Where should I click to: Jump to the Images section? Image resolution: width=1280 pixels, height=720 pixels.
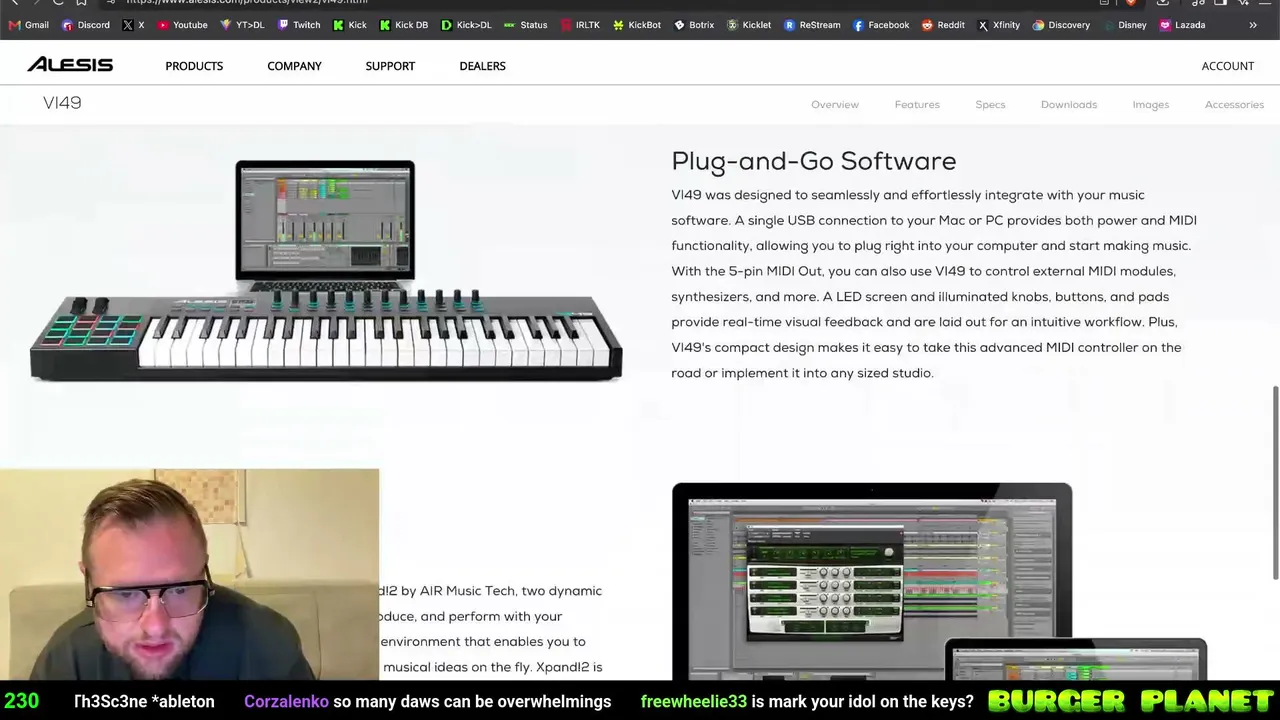pyautogui.click(x=1151, y=104)
